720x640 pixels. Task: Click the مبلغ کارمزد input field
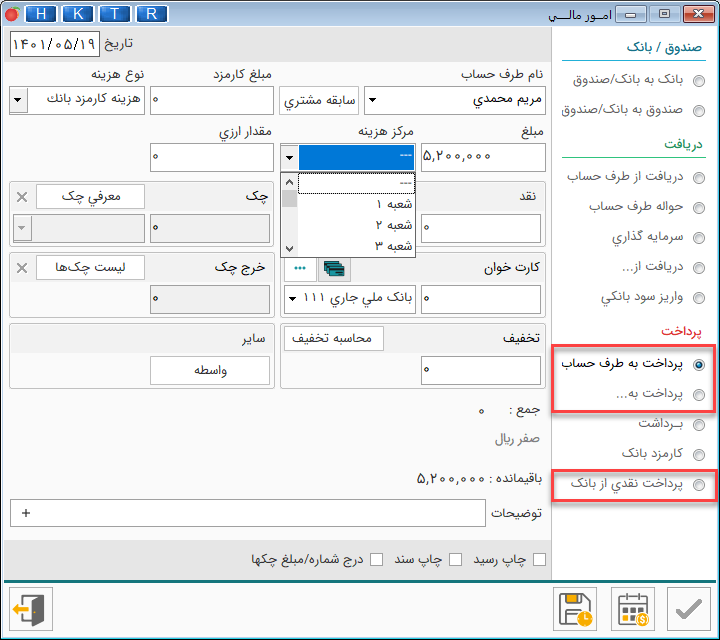(212, 100)
